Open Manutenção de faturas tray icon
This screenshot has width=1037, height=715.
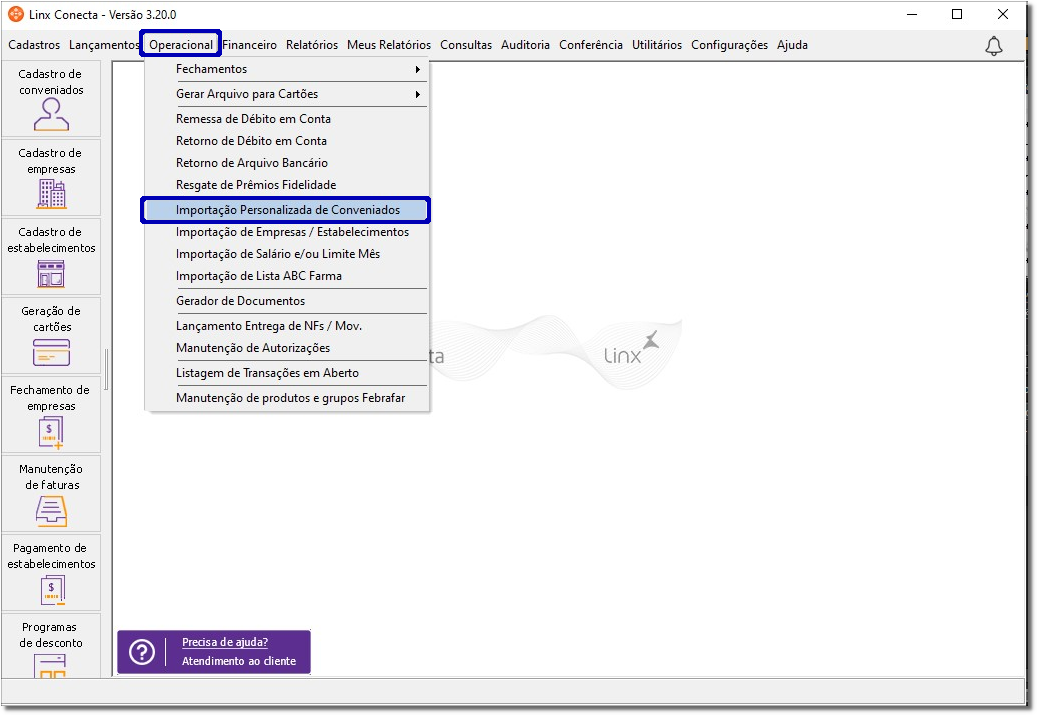click(52, 511)
